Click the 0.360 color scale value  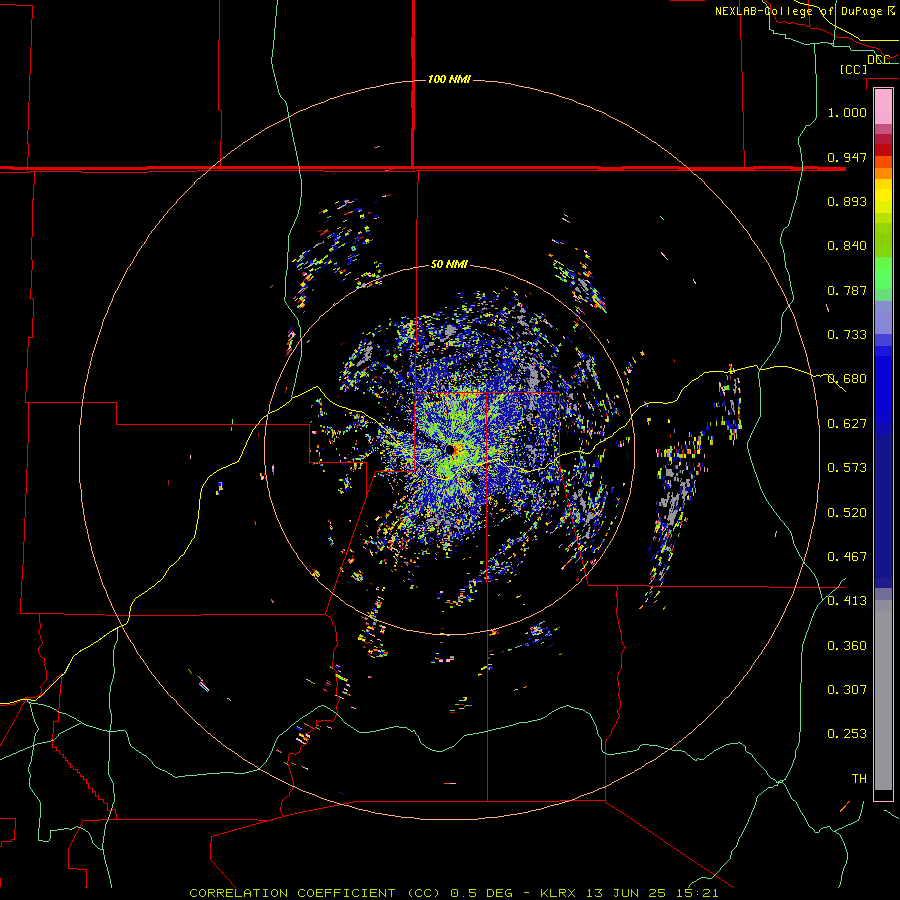click(847, 646)
